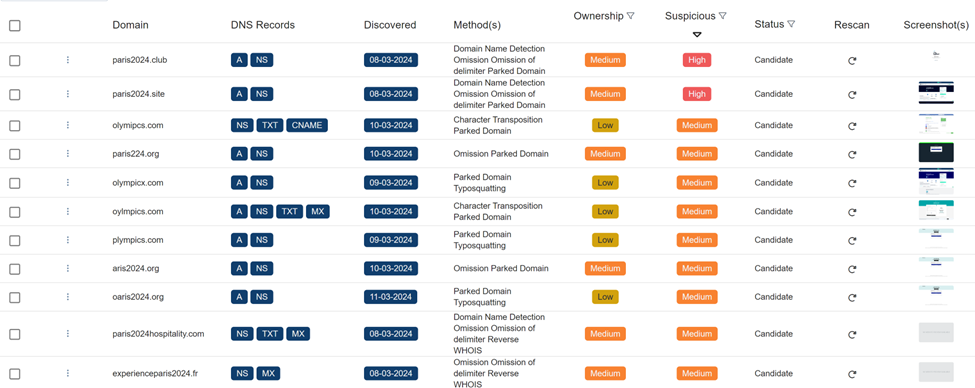This screenshot has height=388, width=975.
Task: Rescan the olymipcs.com domain
Action: pos(852,126)
